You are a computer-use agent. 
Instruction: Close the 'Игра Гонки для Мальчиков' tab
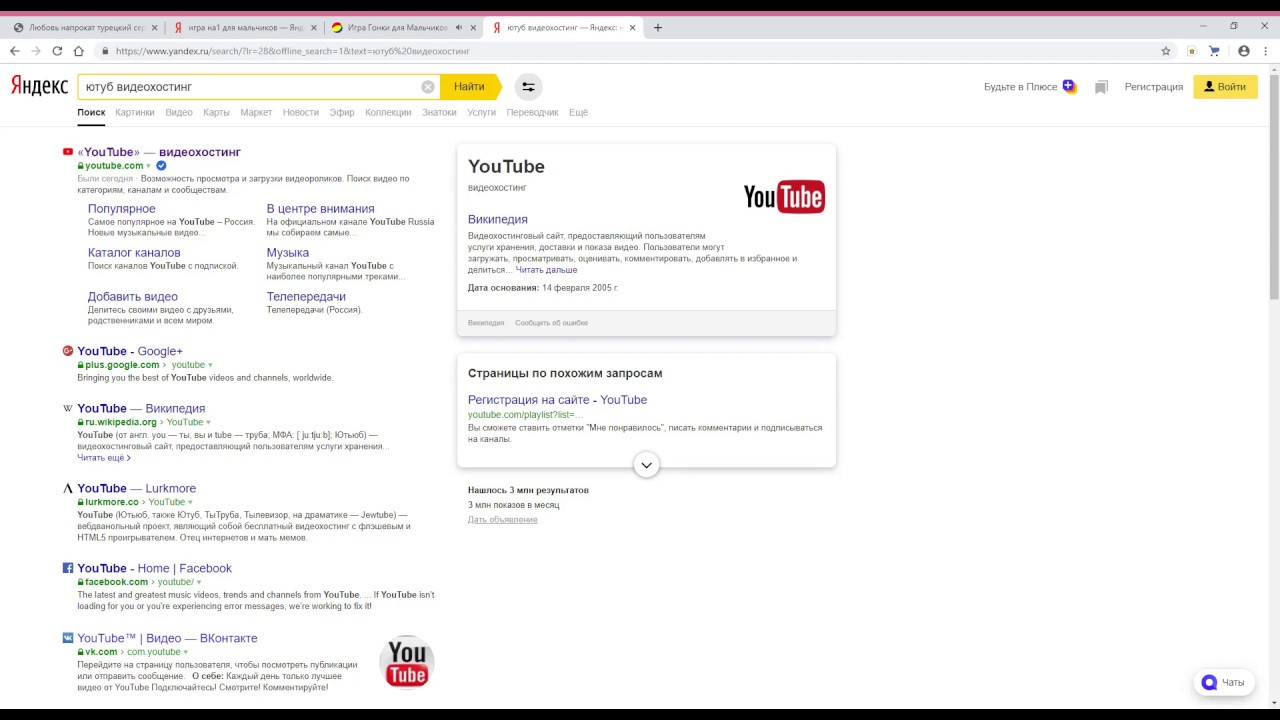pyautogui.click(x=472, y=28)
